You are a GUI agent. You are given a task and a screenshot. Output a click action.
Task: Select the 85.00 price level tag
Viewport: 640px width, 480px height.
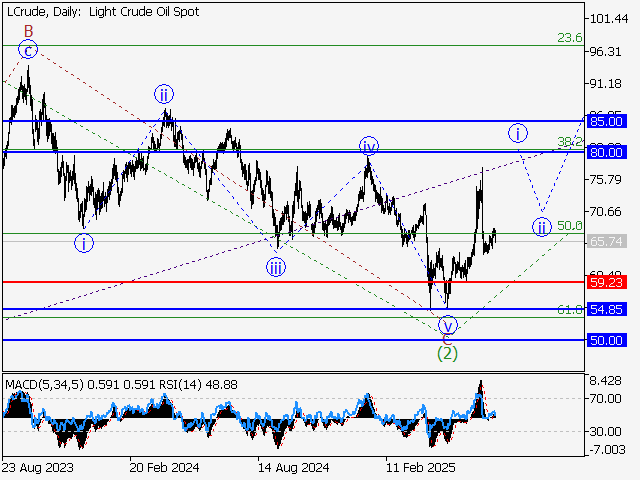coord(606,121)
